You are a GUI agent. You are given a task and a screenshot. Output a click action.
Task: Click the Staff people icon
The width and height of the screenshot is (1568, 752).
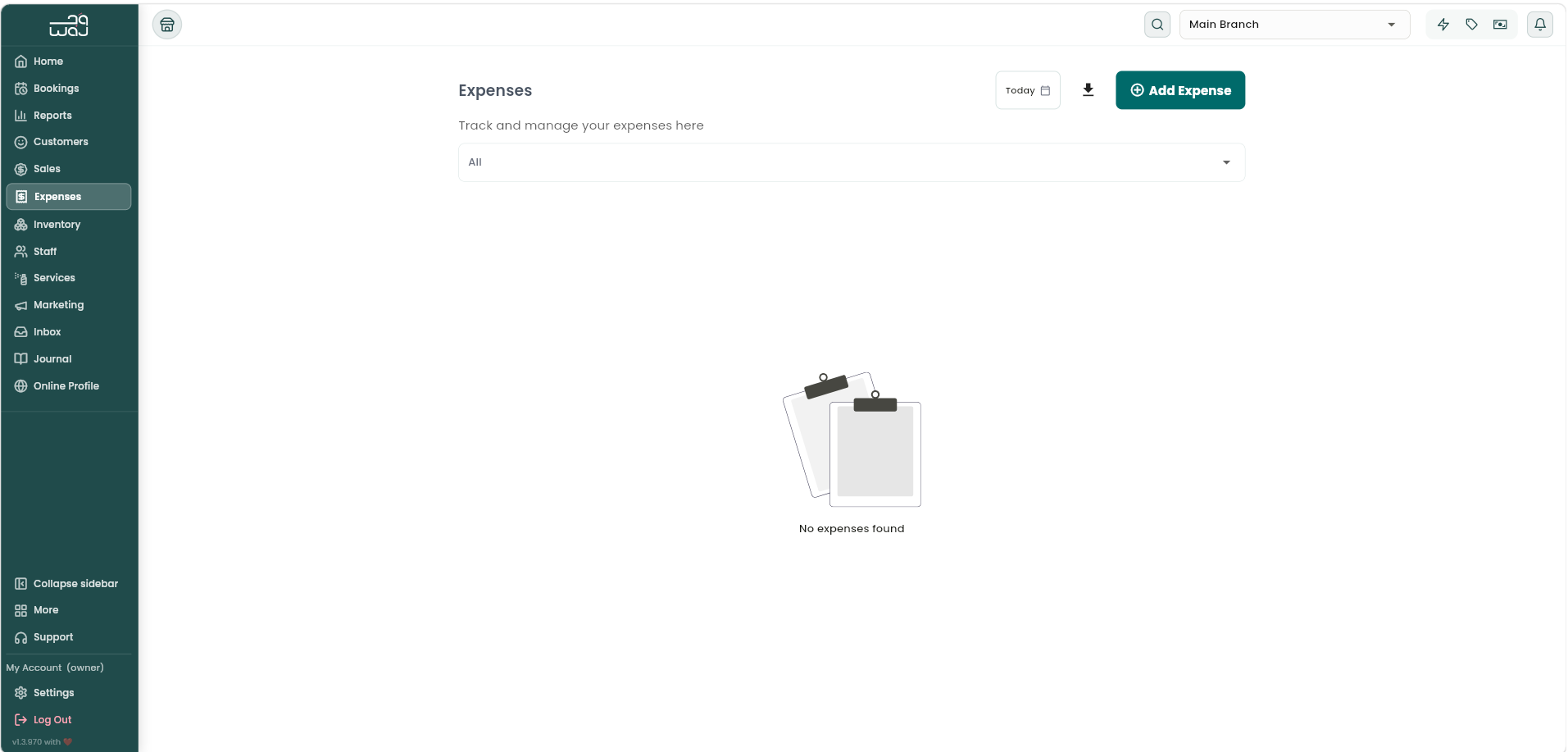21,252
